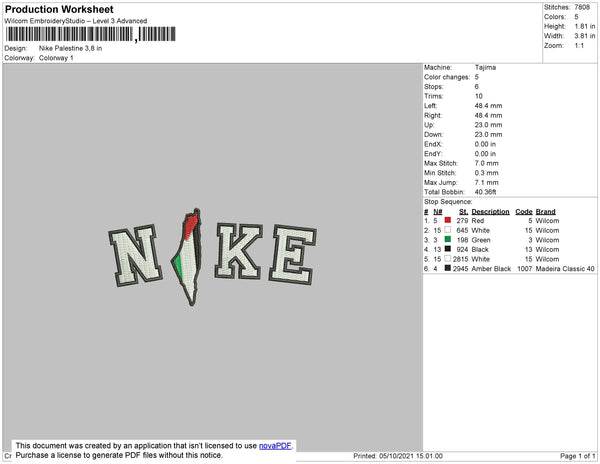Screen dimensions: 600x464
Task: Select the black swatch in row 4
Action: (x=448, y=249)
